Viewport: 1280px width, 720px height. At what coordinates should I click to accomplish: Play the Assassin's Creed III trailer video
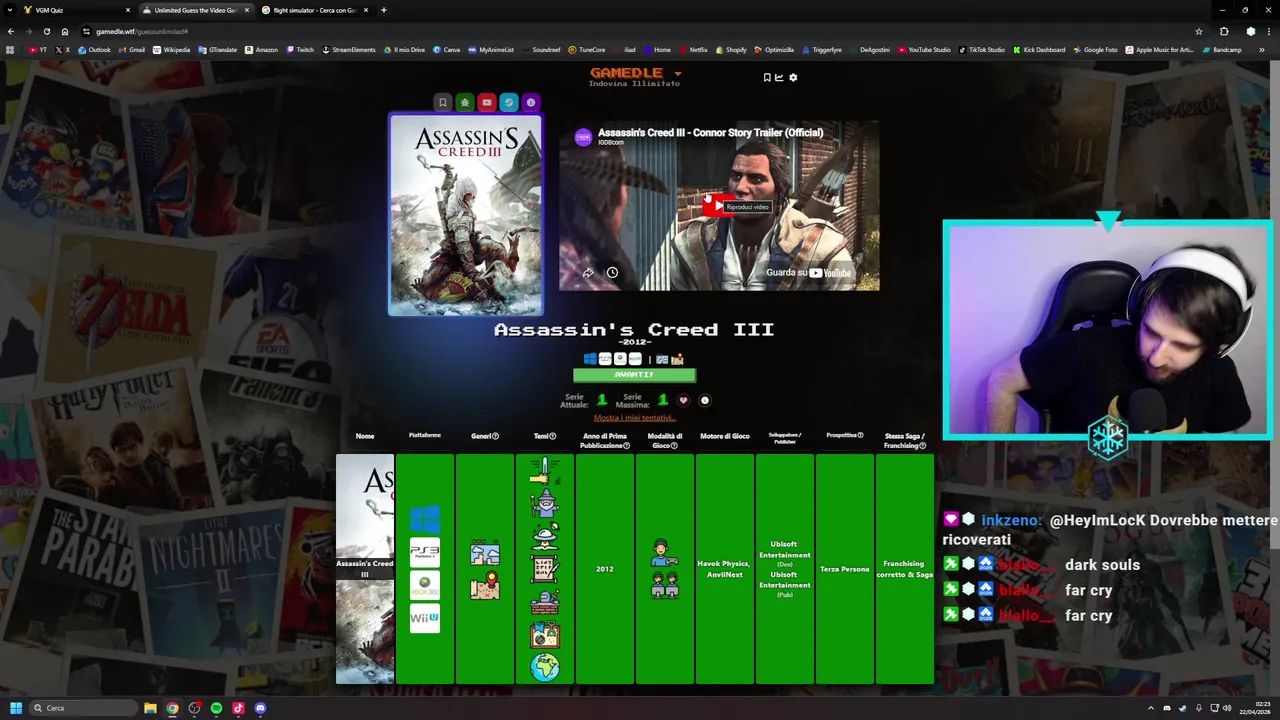point(718,206)
